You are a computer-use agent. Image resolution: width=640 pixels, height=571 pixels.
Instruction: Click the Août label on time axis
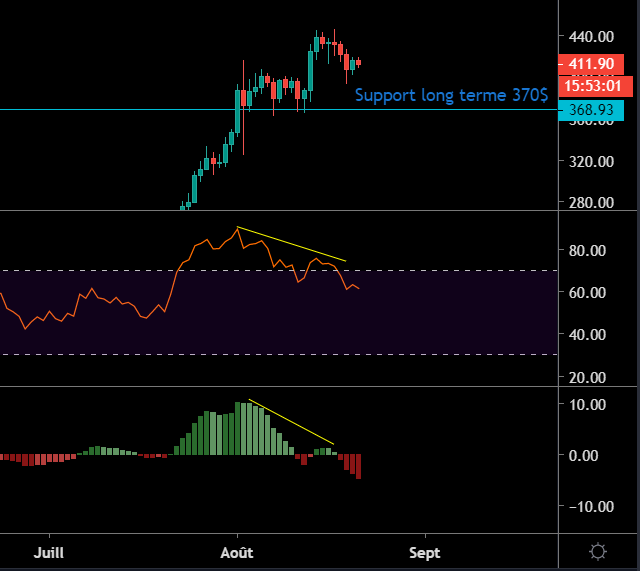pos(236,552)
